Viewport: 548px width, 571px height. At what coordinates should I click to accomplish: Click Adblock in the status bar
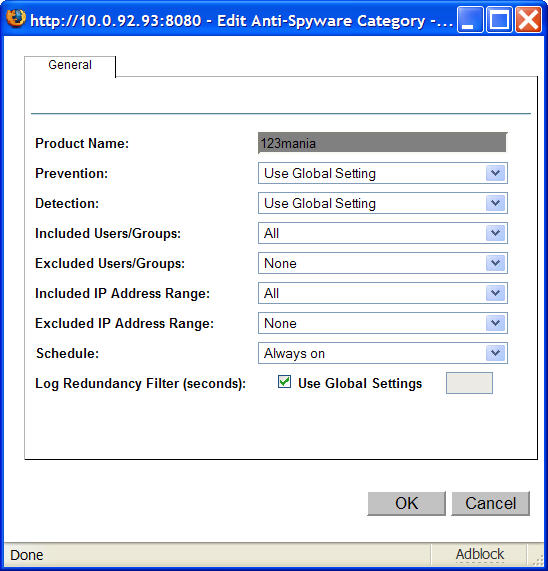480,554
